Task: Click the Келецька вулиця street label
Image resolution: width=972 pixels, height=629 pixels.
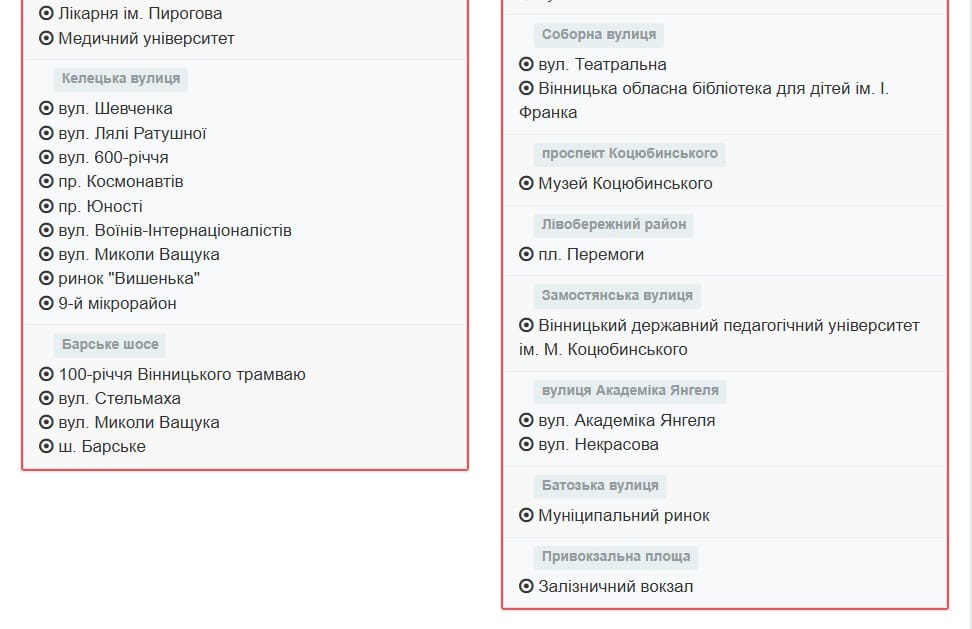Action: pyautogui.click(x=121, y=79)
